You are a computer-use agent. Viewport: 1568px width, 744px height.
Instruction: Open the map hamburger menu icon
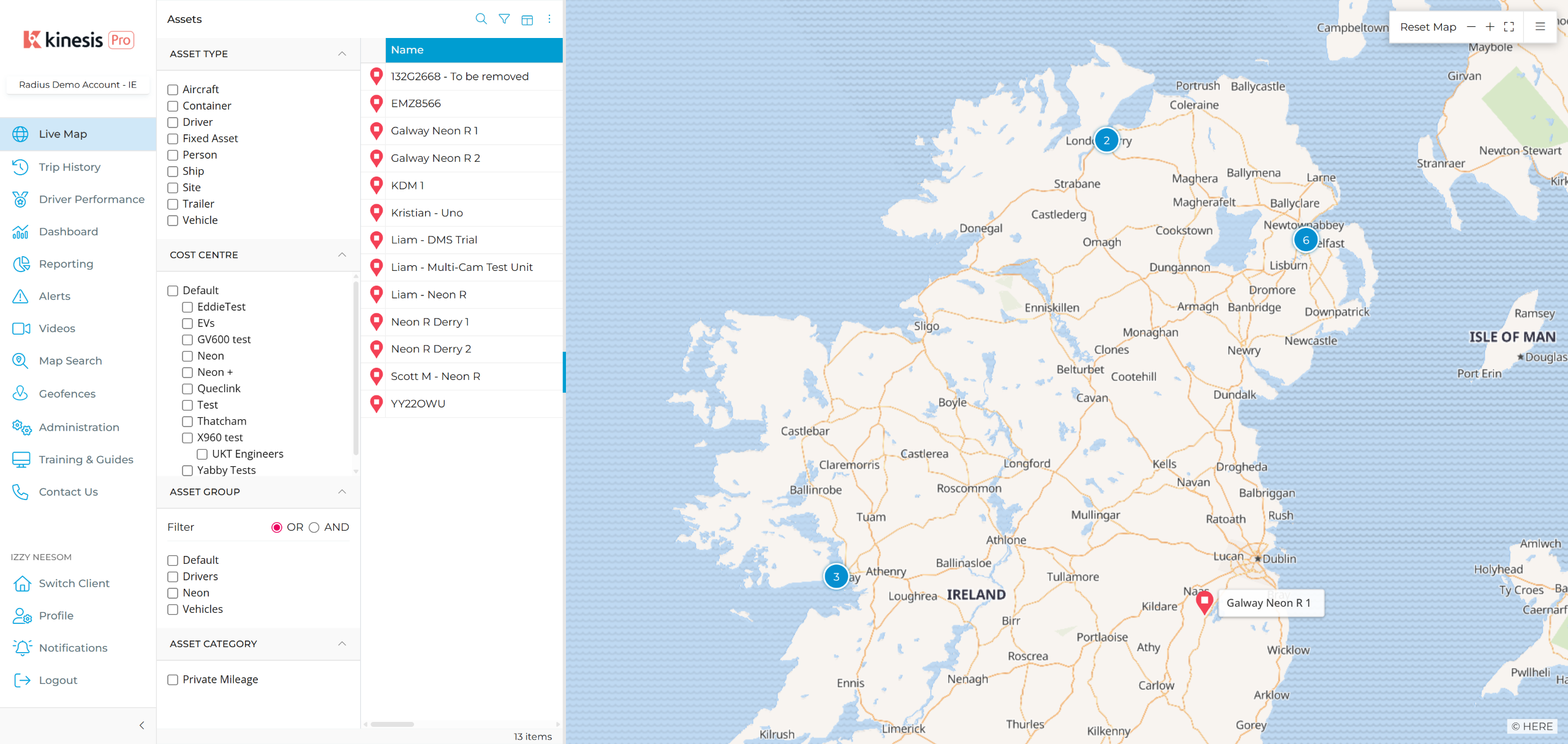click(1540, 27)
